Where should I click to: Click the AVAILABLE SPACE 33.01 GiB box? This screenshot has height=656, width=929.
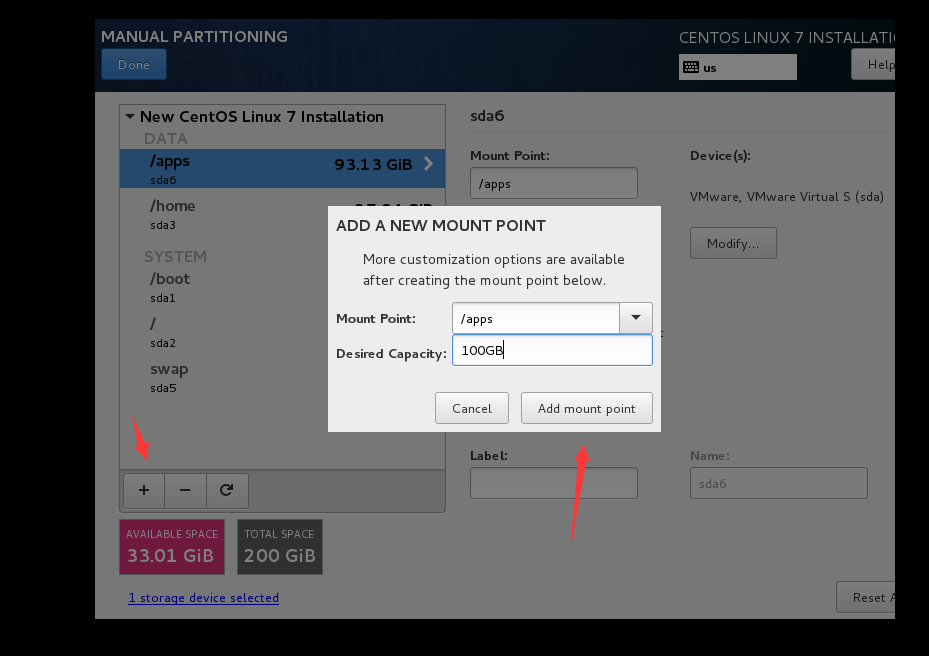click(172, 547)
